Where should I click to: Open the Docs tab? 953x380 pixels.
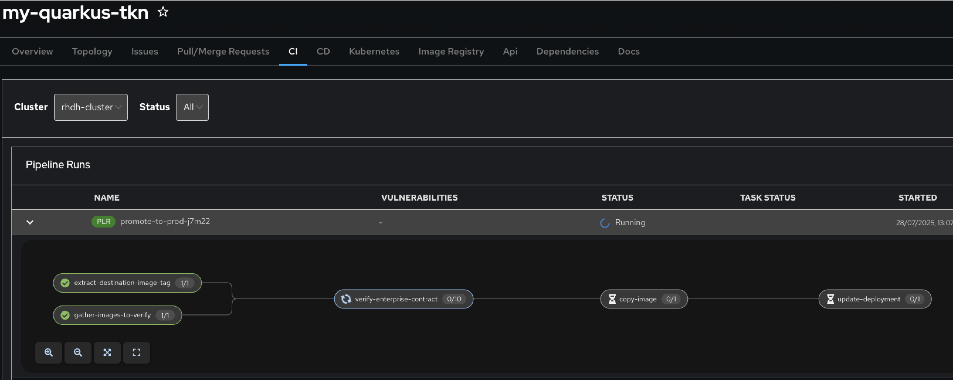pyautogui.click(x=628, y=52)
